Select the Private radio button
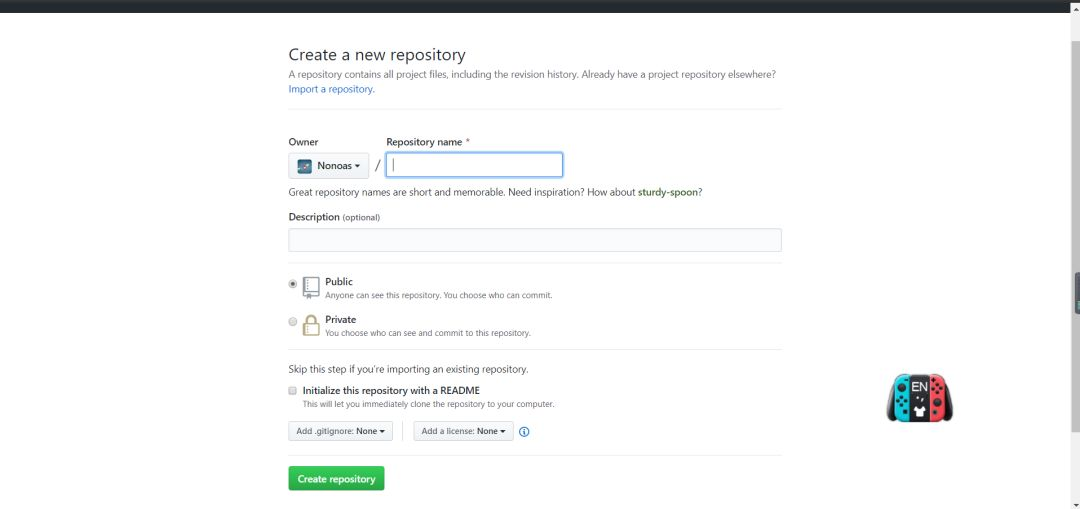 pyautogui.click(x=293, y=322)
